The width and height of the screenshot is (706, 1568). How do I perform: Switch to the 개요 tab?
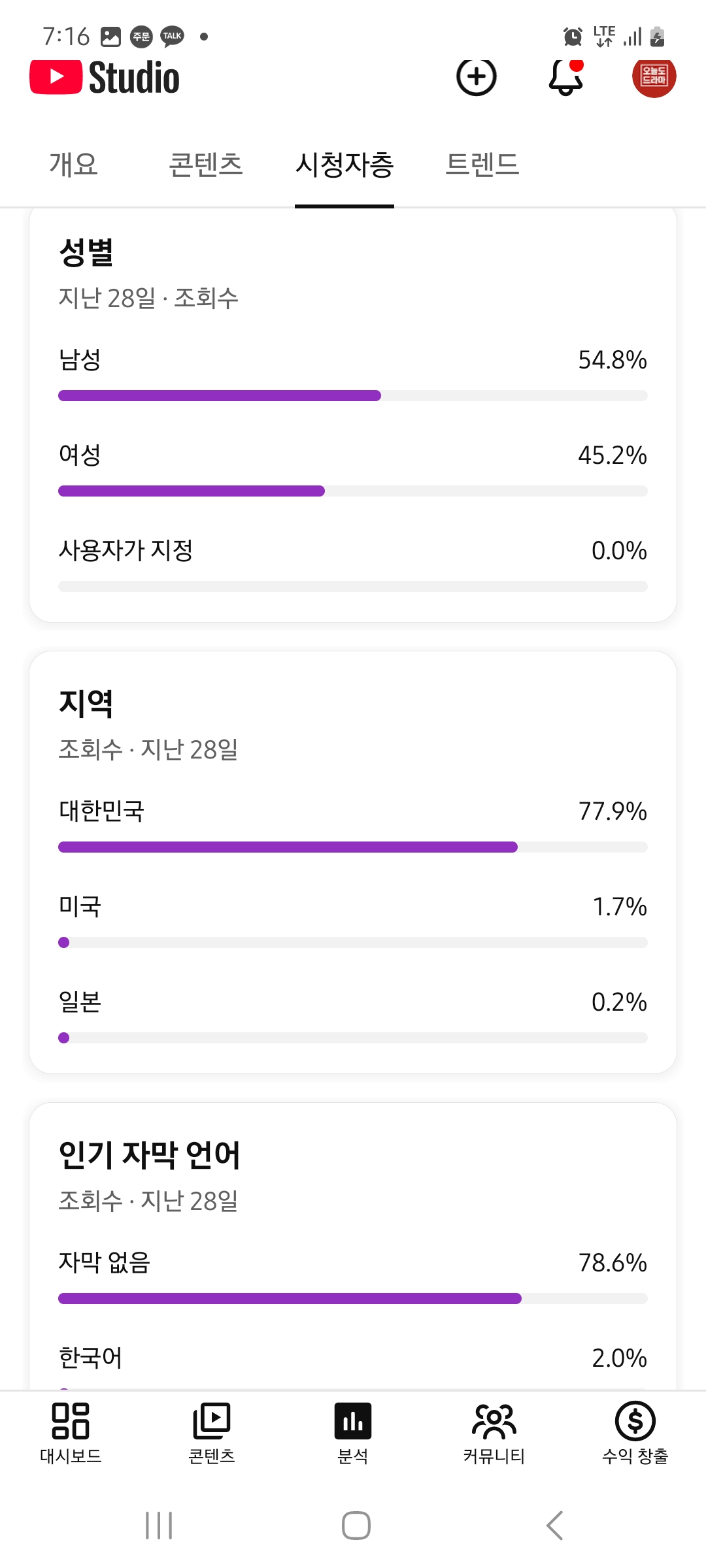click(x=74, y=164)
